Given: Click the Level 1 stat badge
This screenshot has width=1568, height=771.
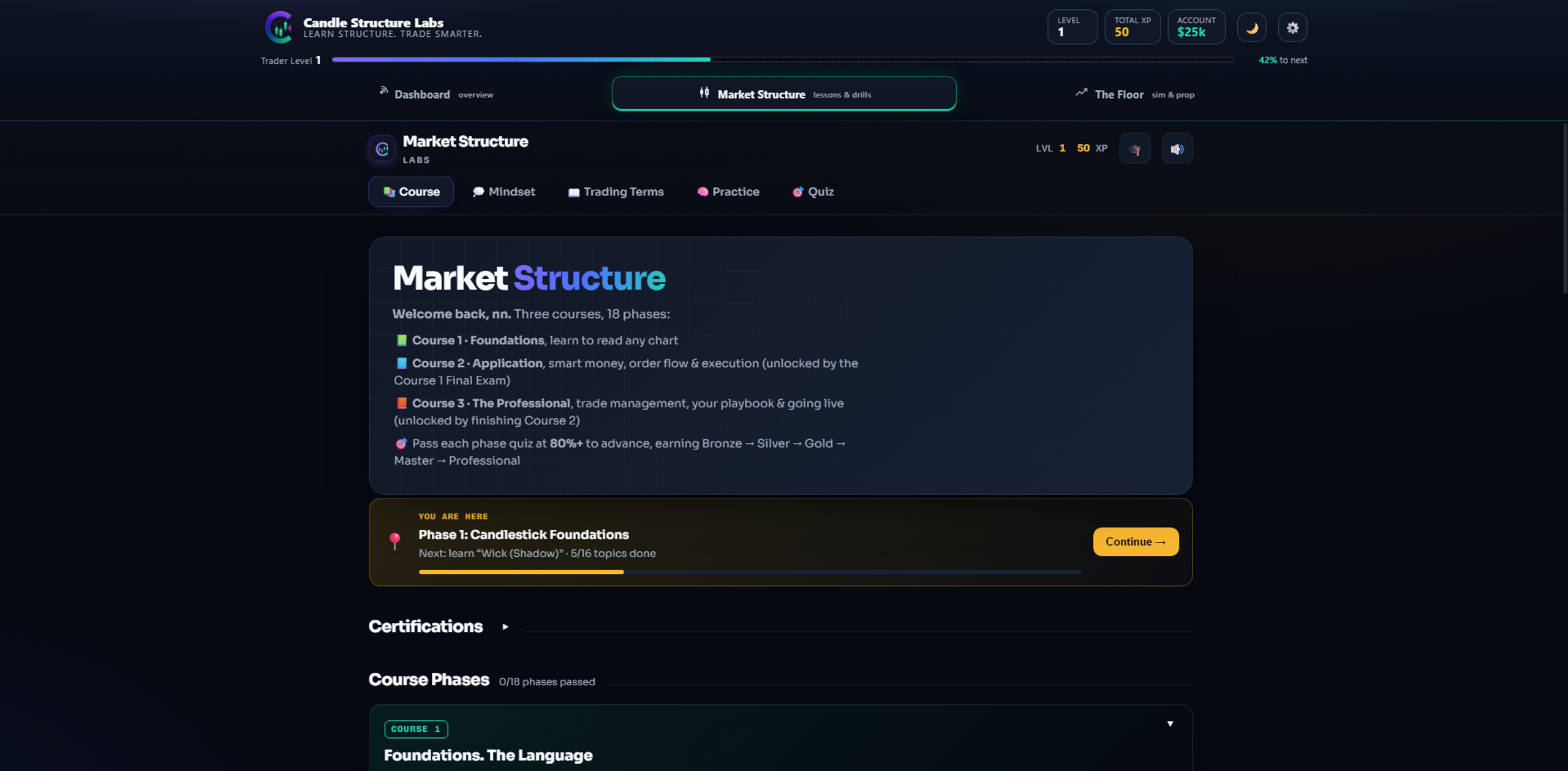Looking at the screenshot, I should pos(1072,27).
